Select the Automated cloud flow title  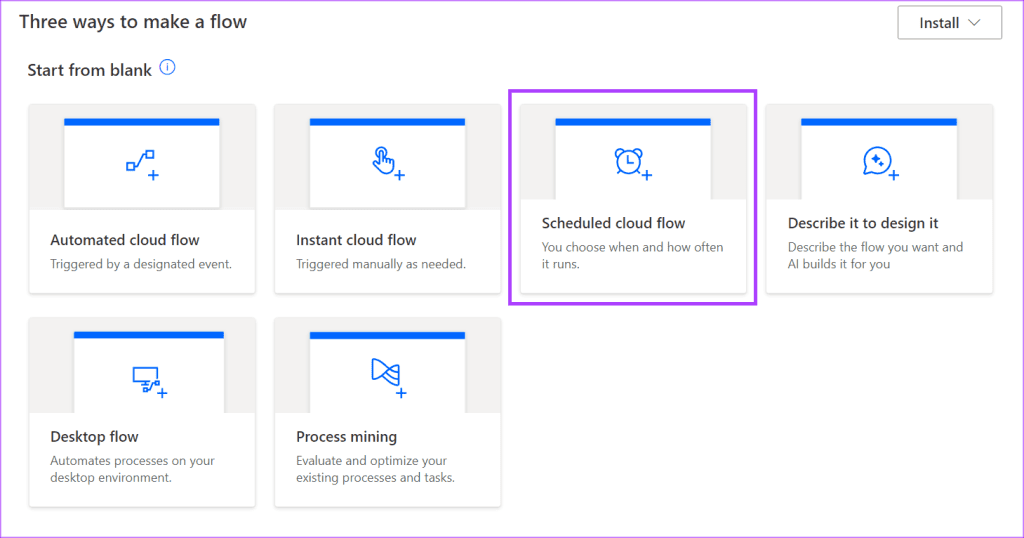pyautogui.click(x=125, y=240)
